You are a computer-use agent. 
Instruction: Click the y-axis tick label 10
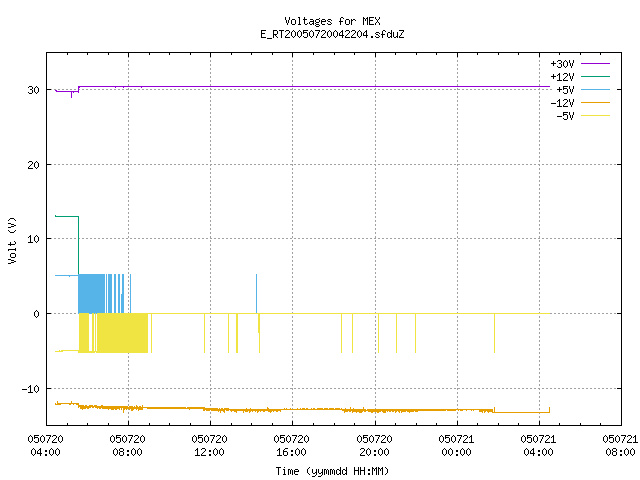point(33,239)
